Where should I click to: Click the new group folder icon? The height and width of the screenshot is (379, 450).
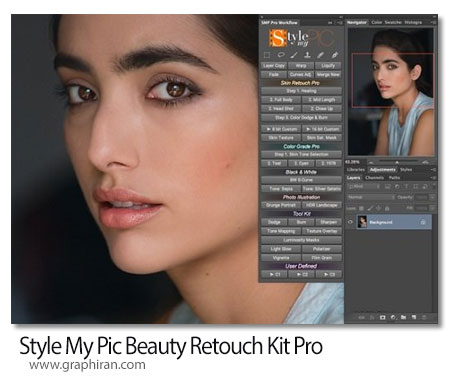click(x=403, y=317)
